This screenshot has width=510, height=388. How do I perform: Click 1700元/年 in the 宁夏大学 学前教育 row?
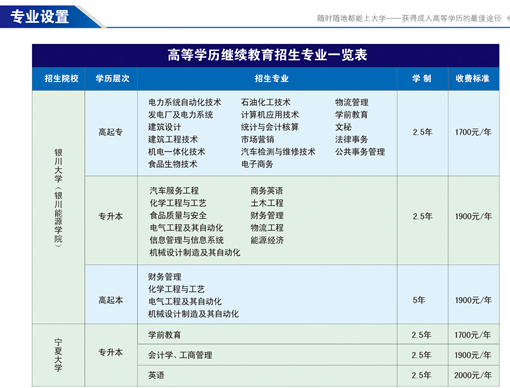pyautogui.click(x=473, y=335)
